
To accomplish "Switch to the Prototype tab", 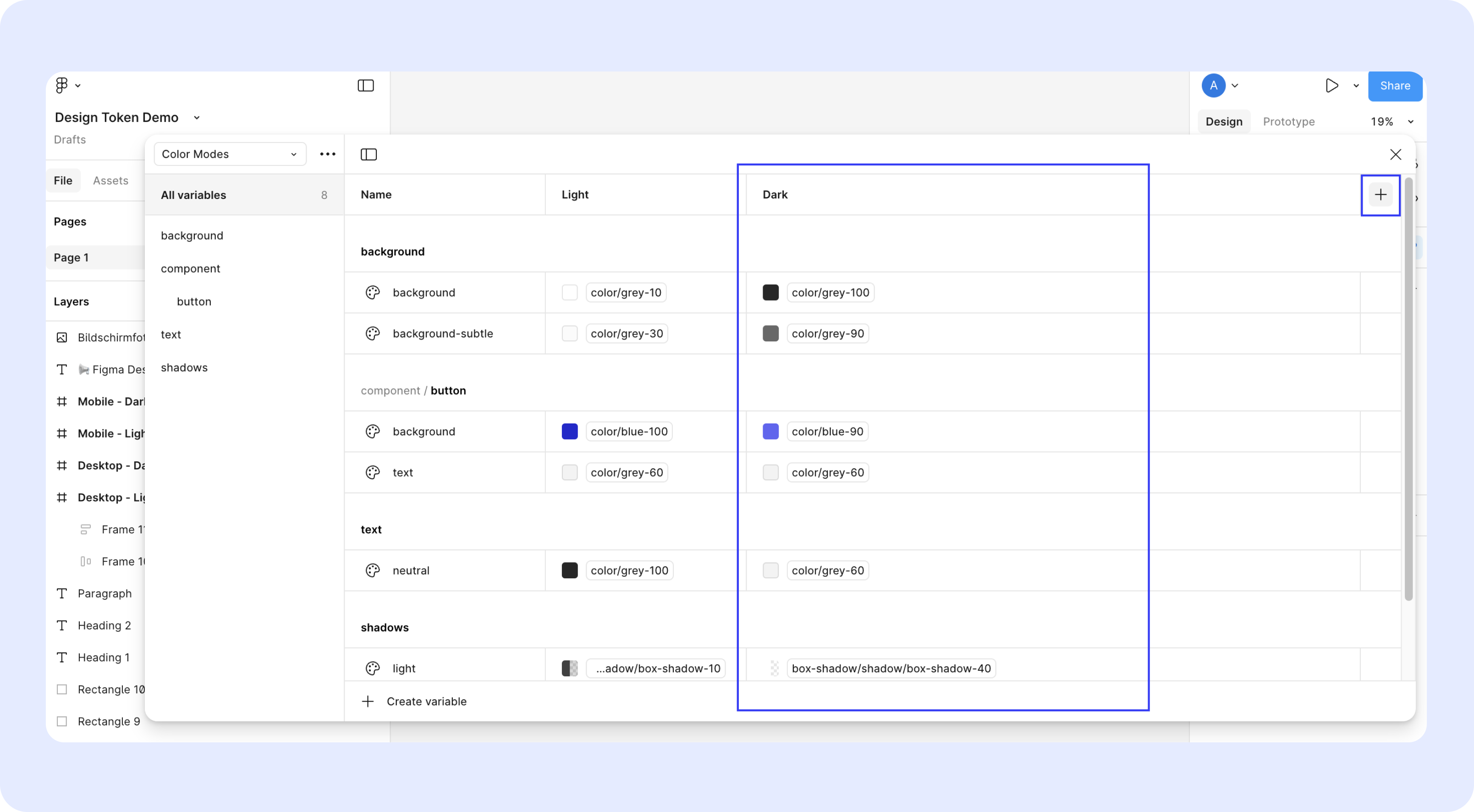I will (1289, 122).
